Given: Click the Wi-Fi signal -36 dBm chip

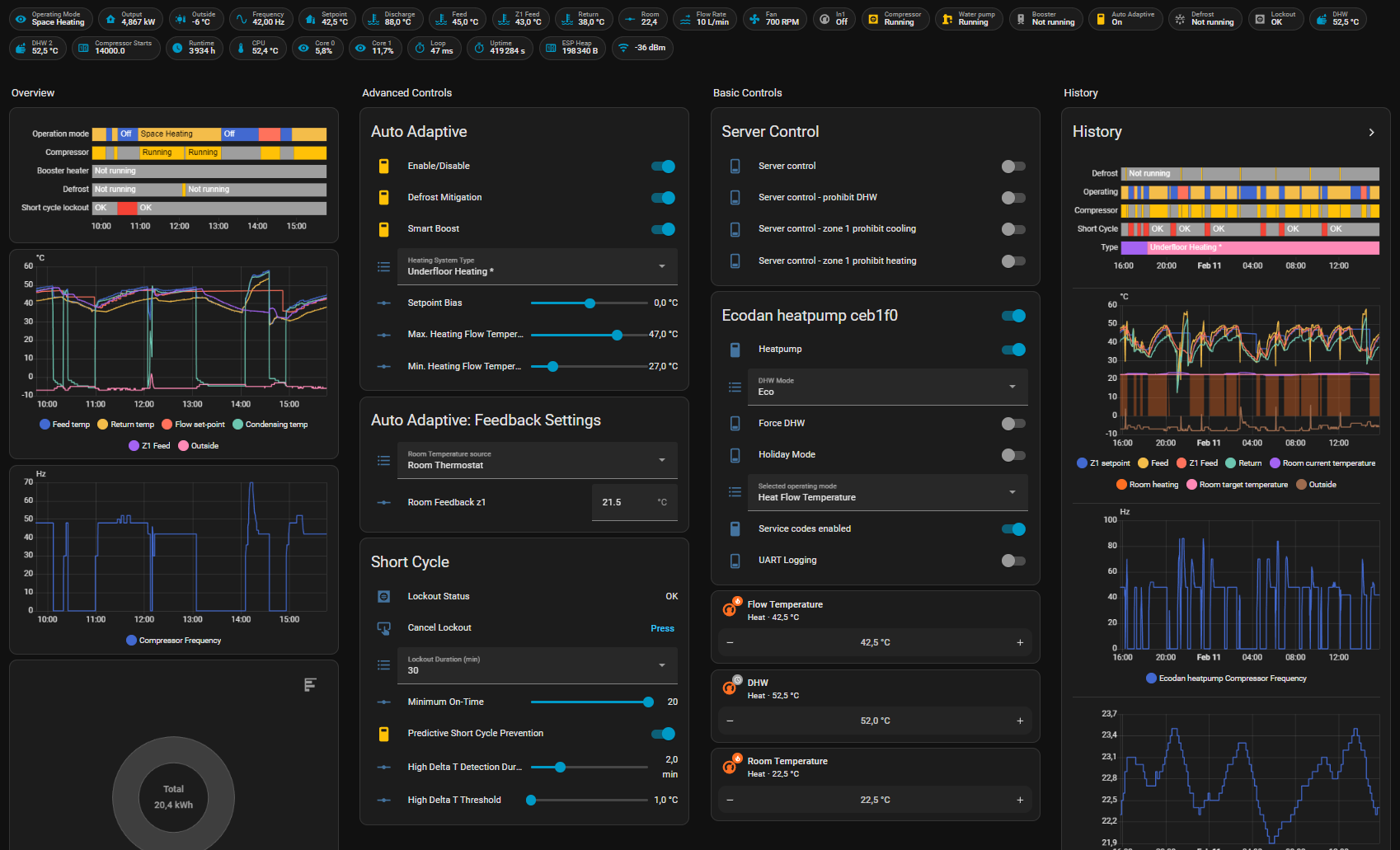Looking at the screenshot, I should [x=641, y=48].
